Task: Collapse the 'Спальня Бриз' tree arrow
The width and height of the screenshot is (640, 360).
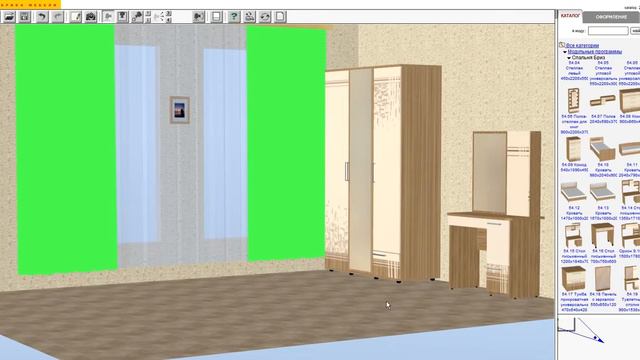Action: tap(569, 58)
